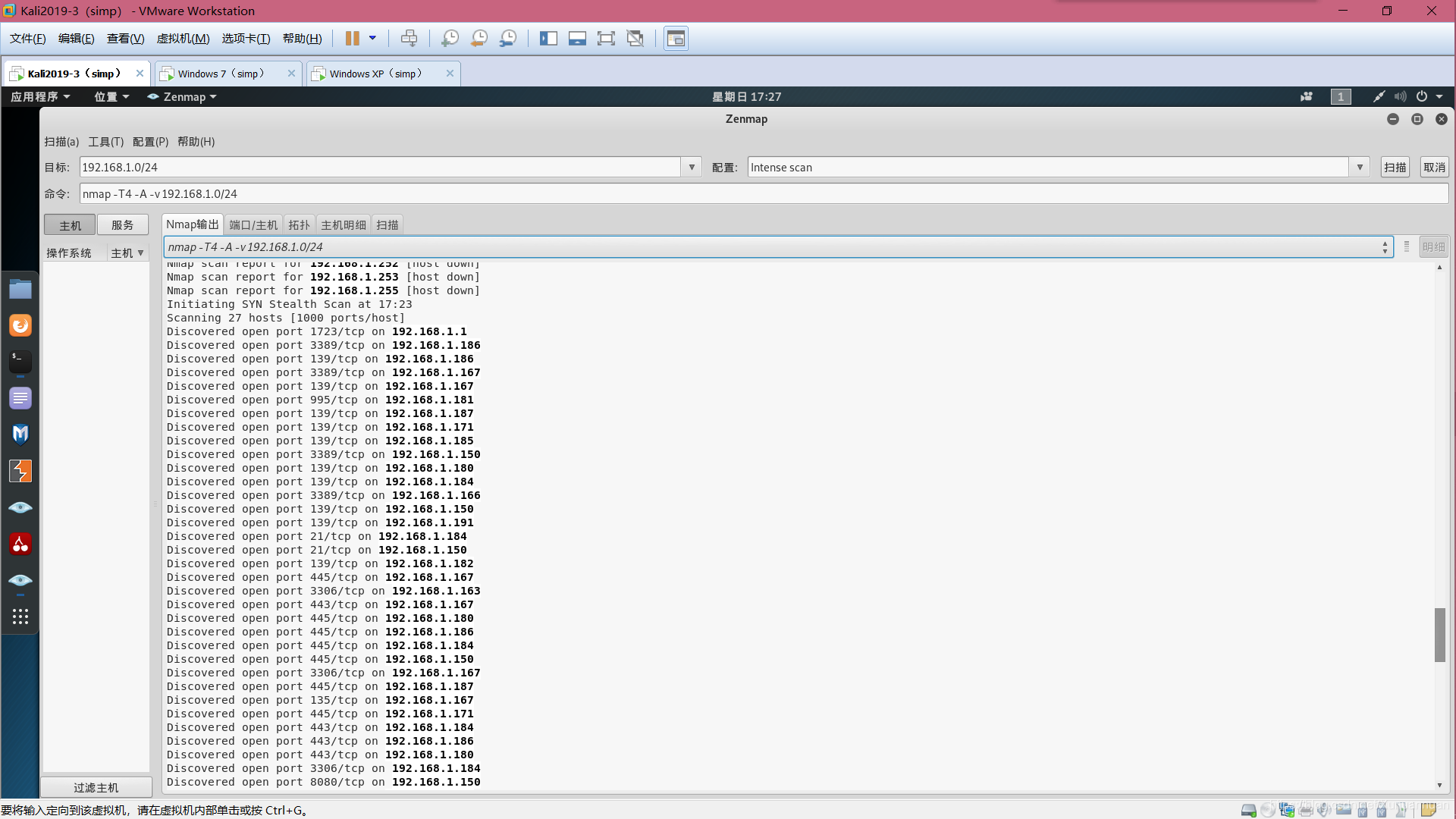Screen dimensions: 1456x819
Task: Open the 选项卡(T) menu
Action: [246, 39]
